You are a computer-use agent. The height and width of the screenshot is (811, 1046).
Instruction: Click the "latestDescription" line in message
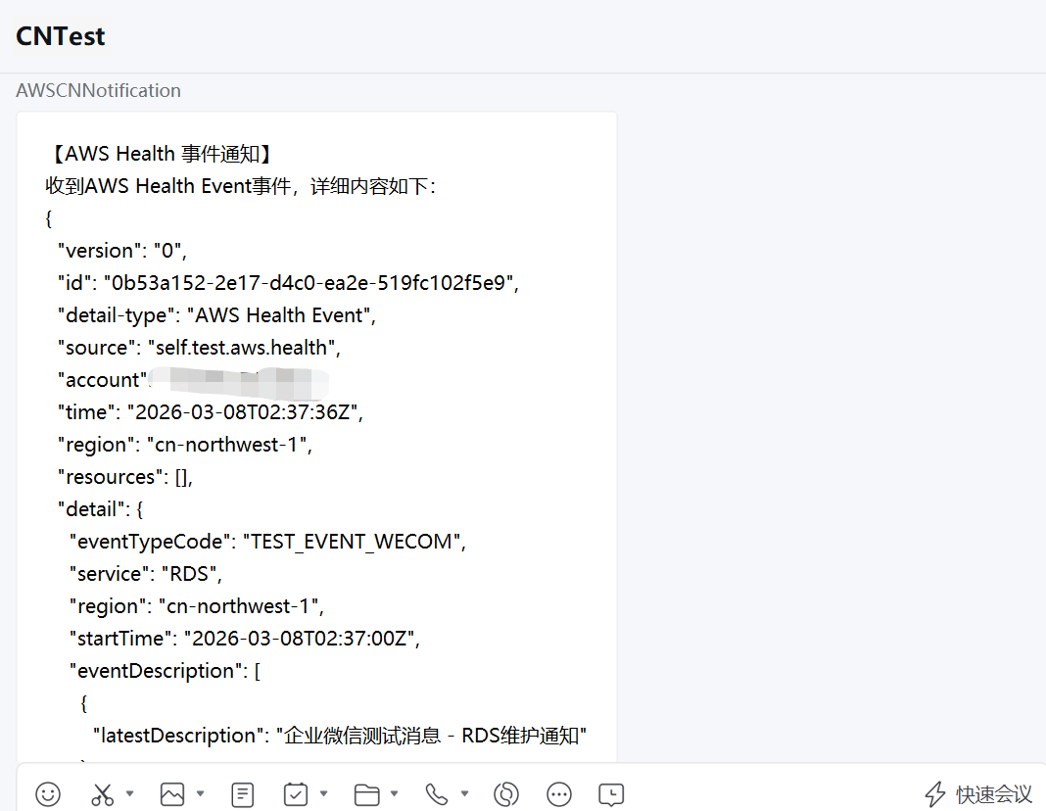340,735
